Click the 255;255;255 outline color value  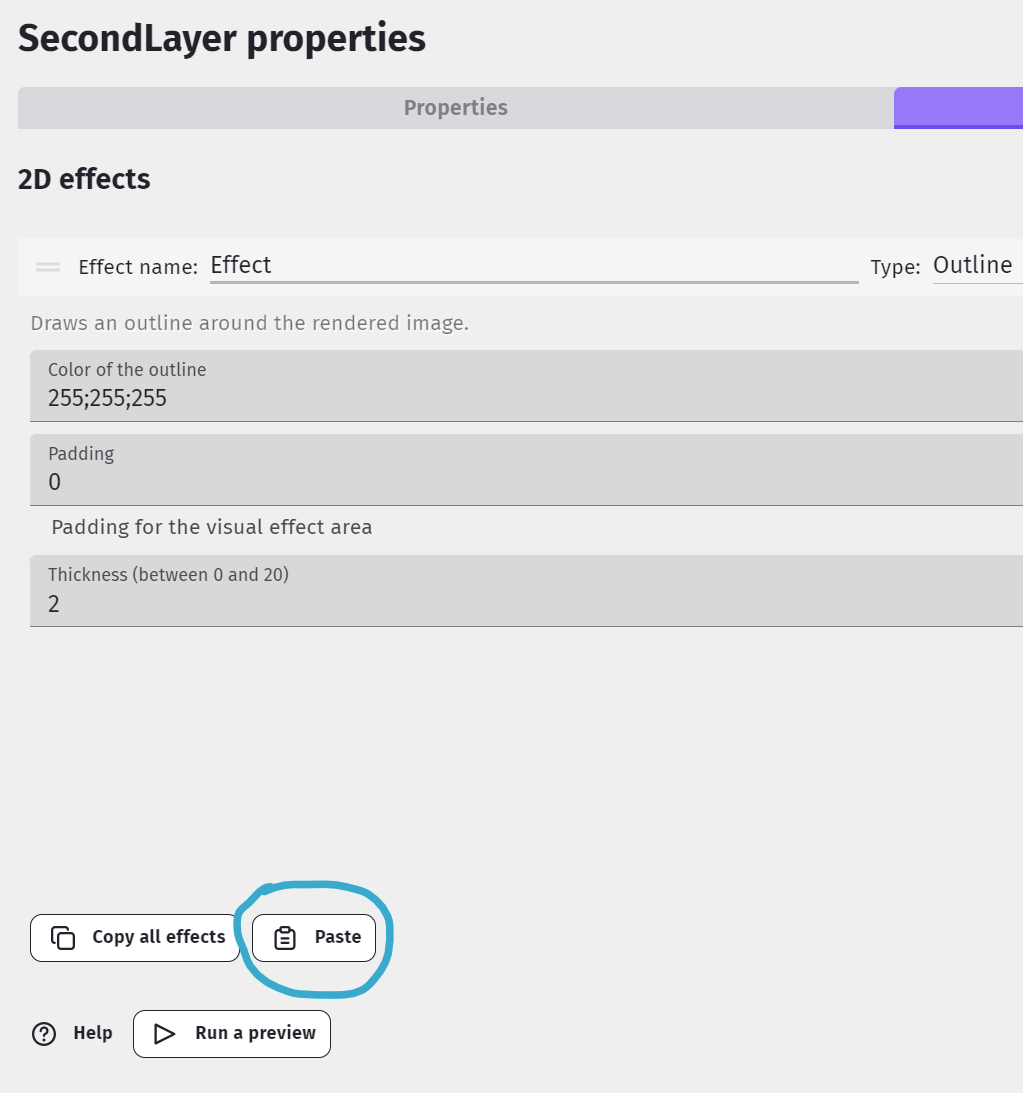108,399
